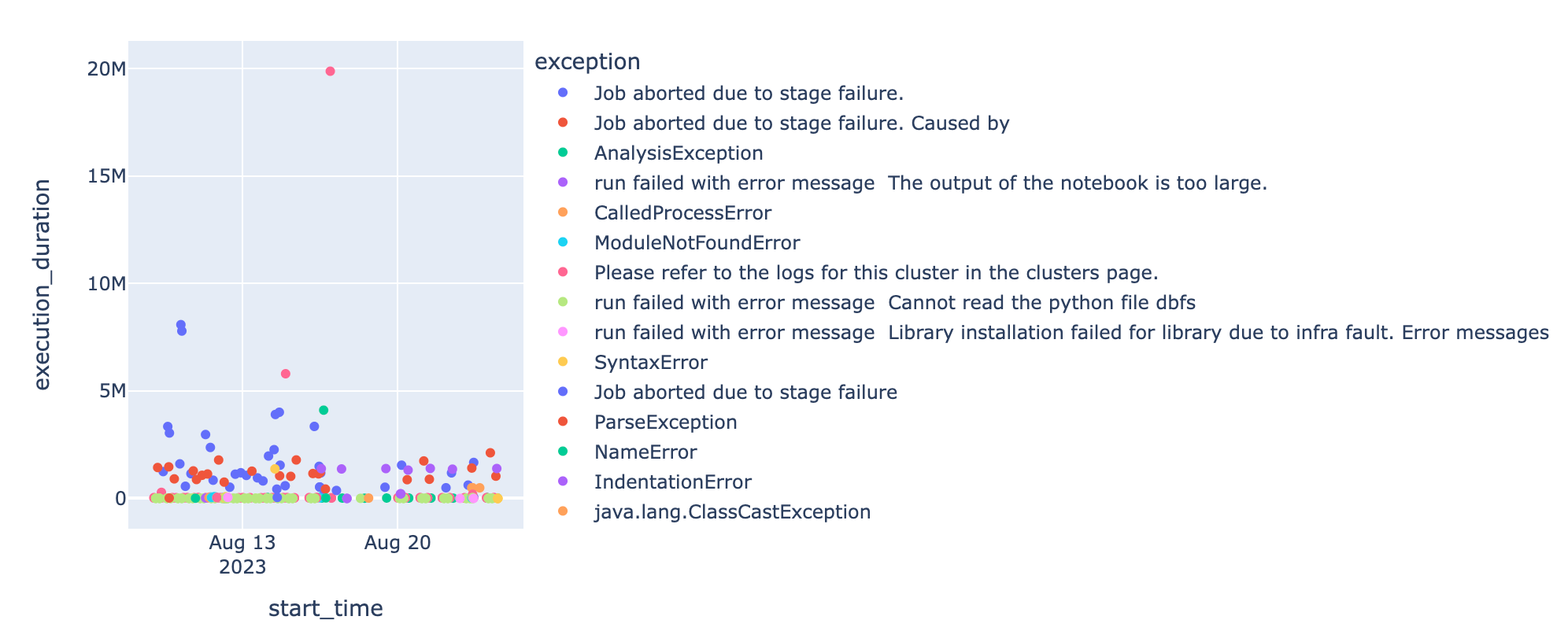Toggle the NameError legend entry
The height and width of the screenshot is (631, 1568).
point(645,452)
